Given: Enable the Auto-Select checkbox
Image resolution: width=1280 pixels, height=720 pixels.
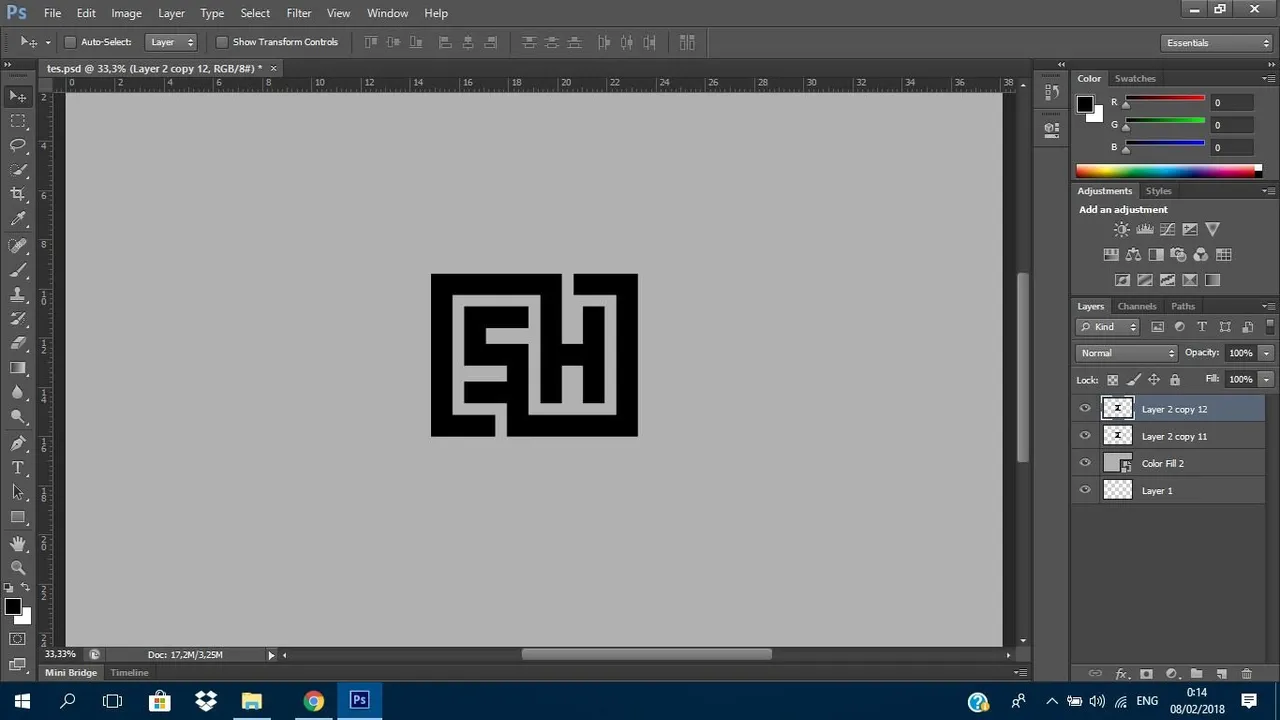Looking at the screenshot, I should 70,42.
